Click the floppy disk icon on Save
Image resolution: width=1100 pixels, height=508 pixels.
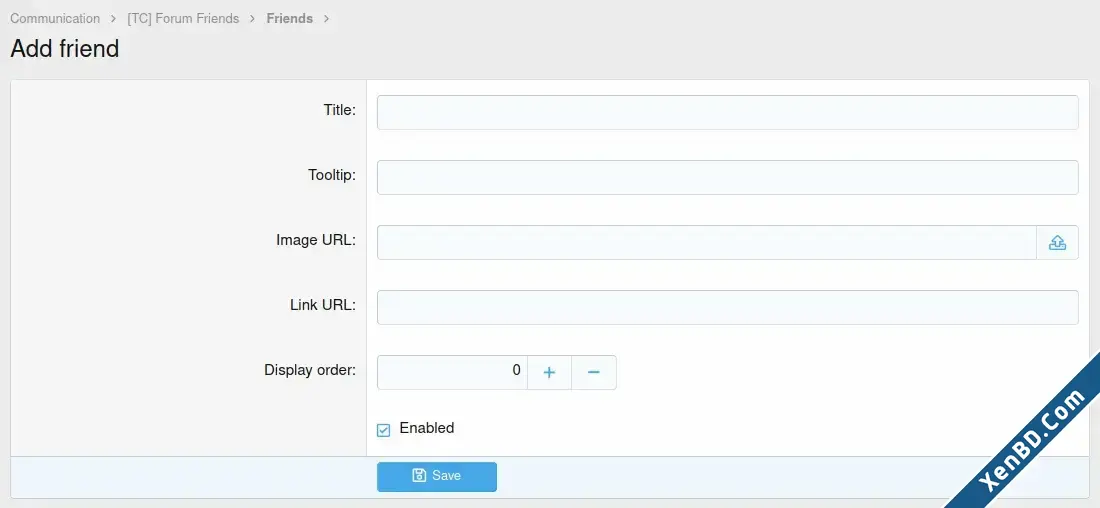(419, 476)
